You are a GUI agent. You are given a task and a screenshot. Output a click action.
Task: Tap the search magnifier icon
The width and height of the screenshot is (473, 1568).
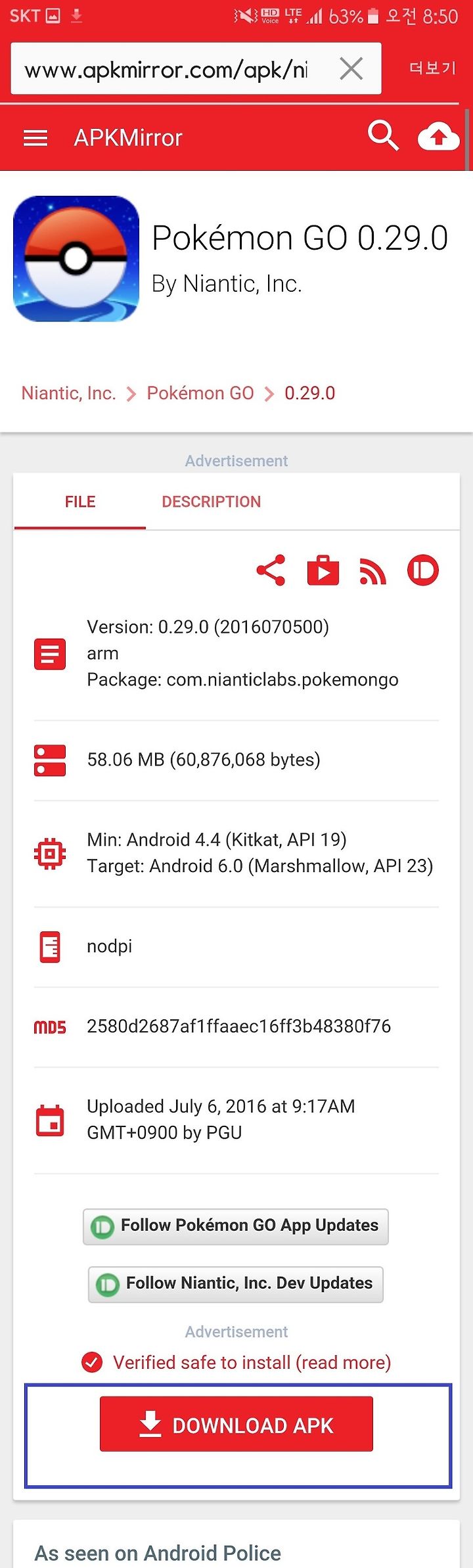click(x=384, y=136)
